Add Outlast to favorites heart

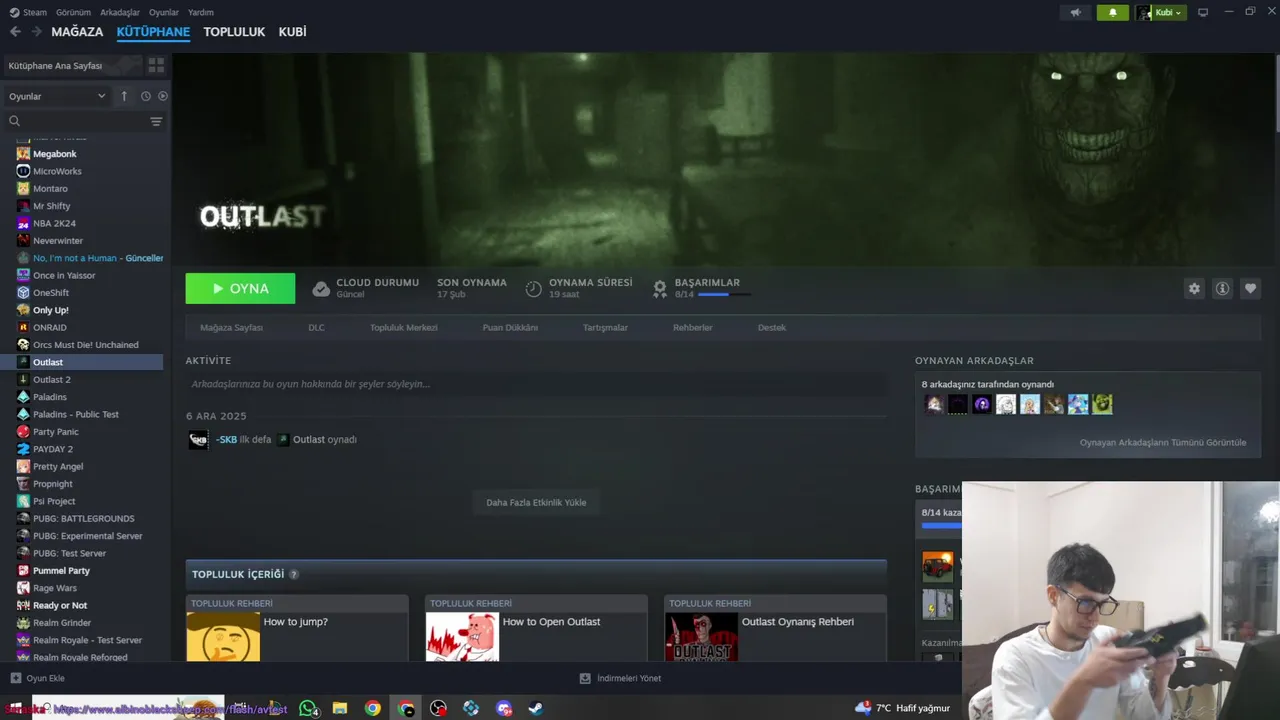[1250, 288]
